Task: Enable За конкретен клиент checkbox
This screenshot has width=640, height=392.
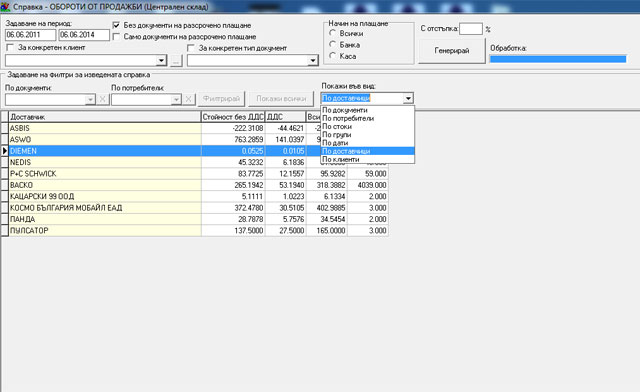Action: (x=10, y=48)
